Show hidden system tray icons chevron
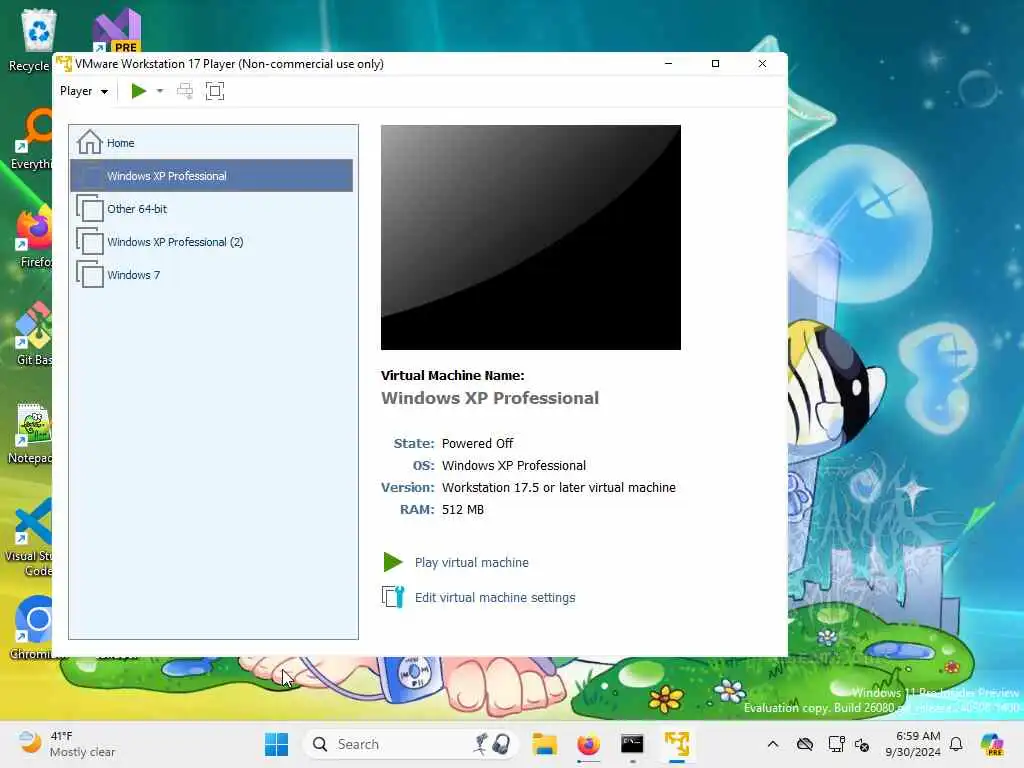This screenshot has width=1024, height=768. pos(773,744)
